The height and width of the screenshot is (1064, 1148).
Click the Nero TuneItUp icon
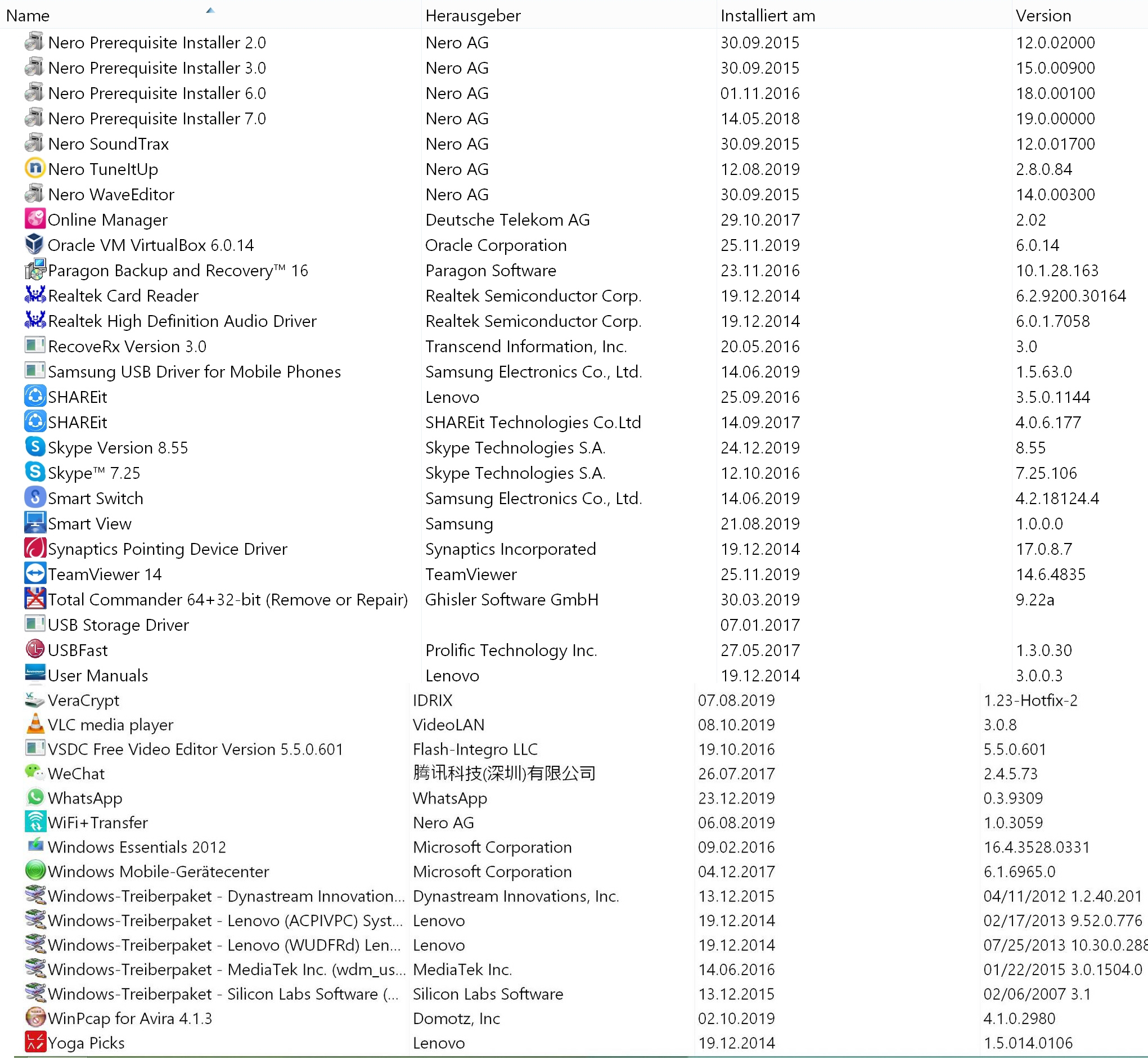(34, 169)
